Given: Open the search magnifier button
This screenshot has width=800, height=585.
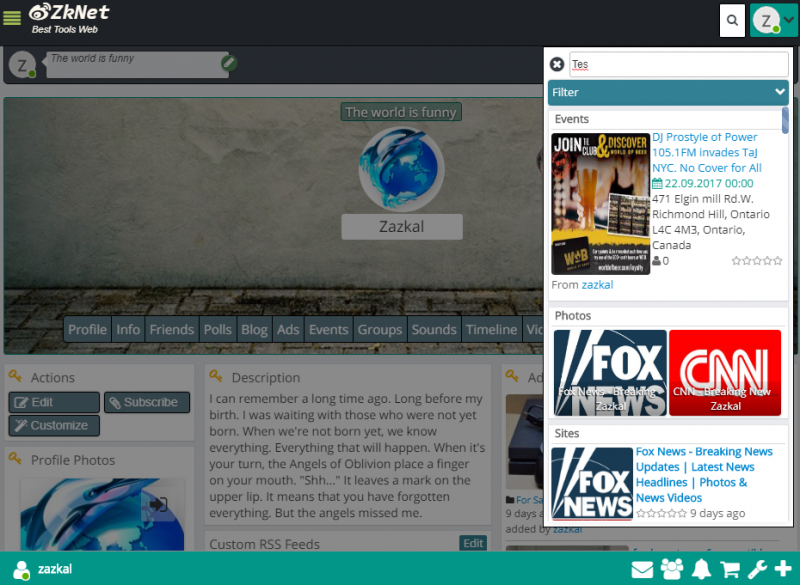Looking at the screenshot, I should (732, 20).
